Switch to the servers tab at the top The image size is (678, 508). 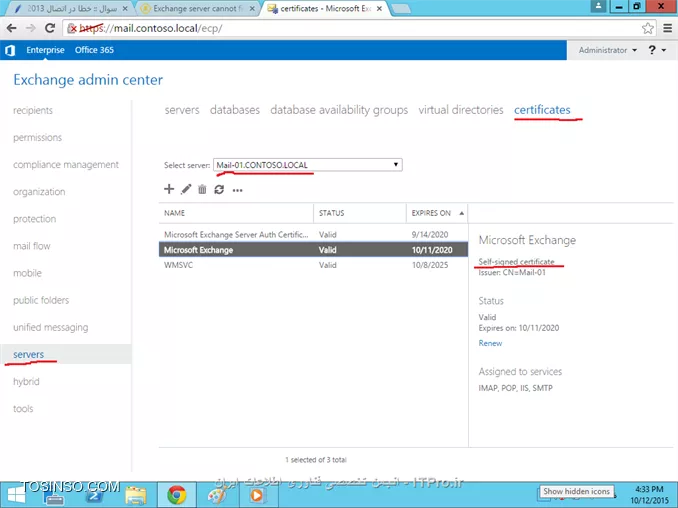182,110
